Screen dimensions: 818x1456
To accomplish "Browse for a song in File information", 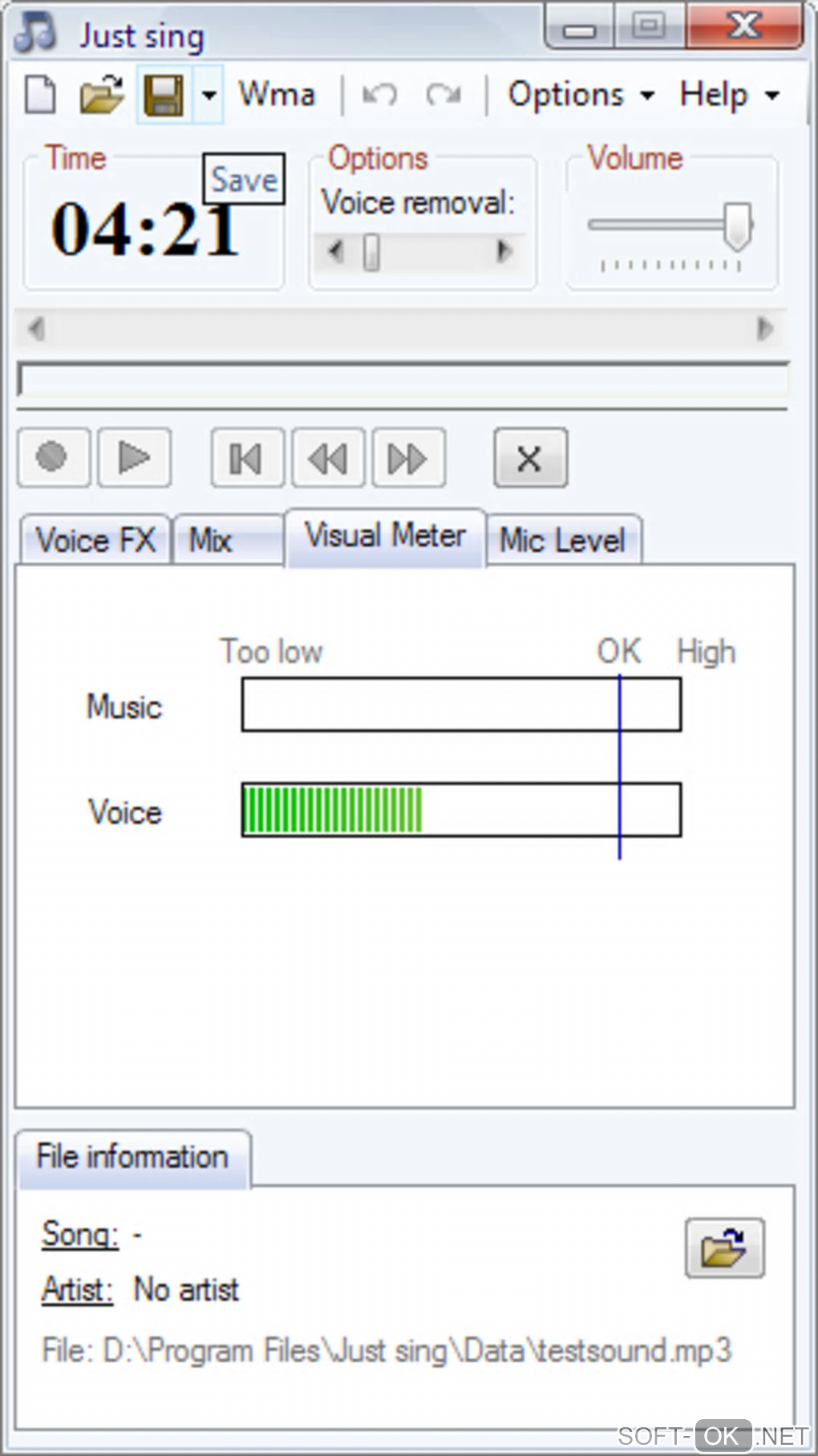I will 724,1248.
